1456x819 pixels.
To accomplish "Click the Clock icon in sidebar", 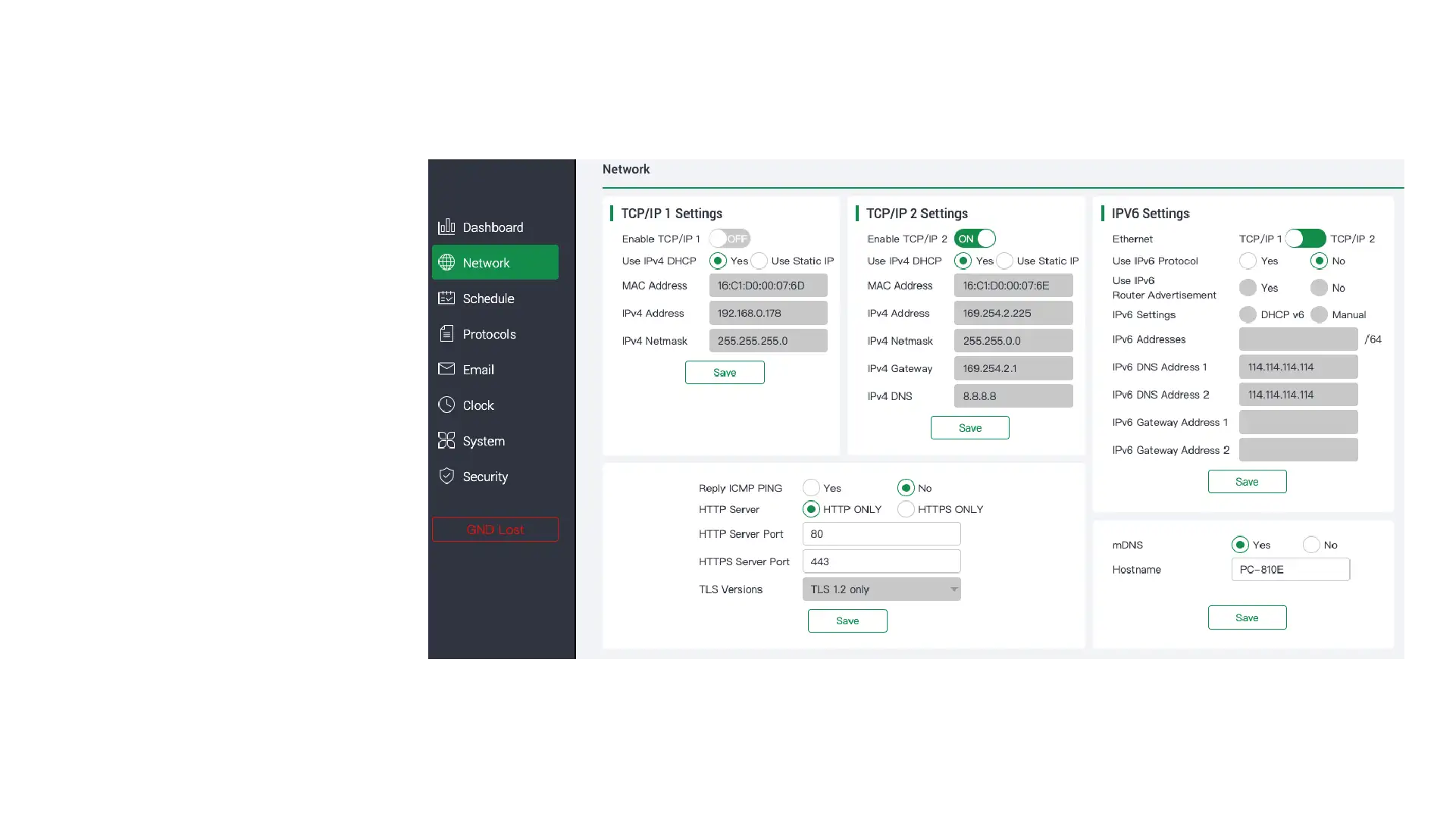I will 446,405.
